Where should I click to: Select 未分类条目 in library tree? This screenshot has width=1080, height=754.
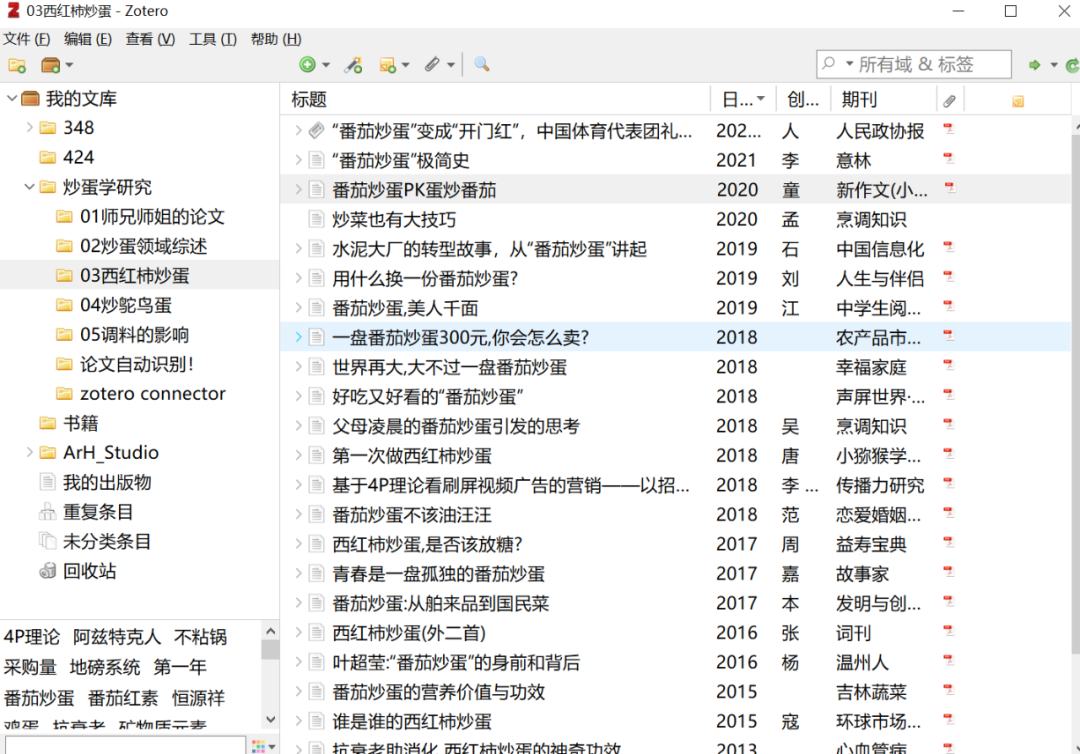point(107,541)
